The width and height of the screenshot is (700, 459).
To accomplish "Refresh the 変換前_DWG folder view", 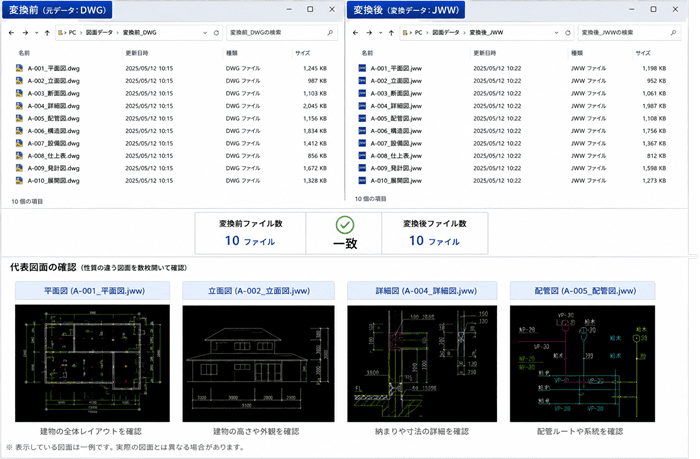I will 216,33.
